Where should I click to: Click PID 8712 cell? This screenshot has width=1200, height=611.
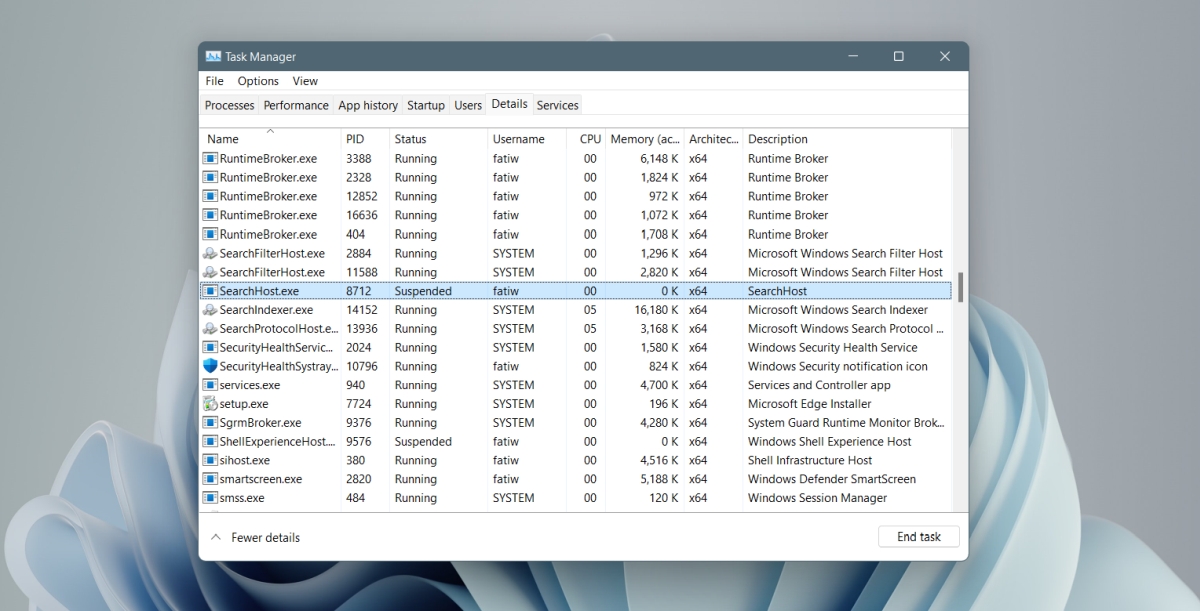tap(359, 291)
